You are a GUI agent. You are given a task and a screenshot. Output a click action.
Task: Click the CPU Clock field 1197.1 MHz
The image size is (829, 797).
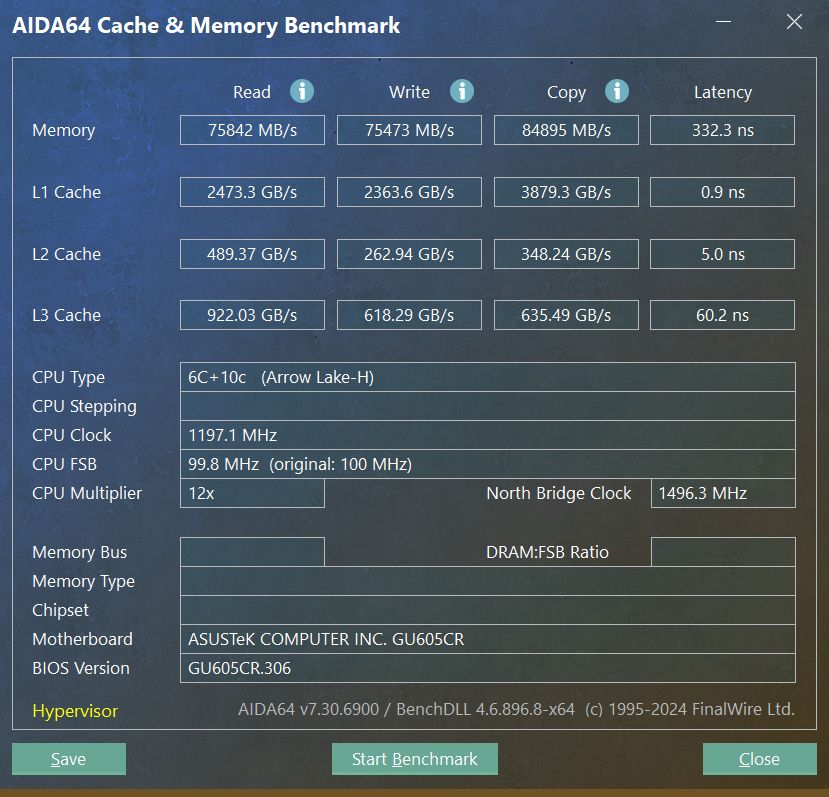[487, 435]
